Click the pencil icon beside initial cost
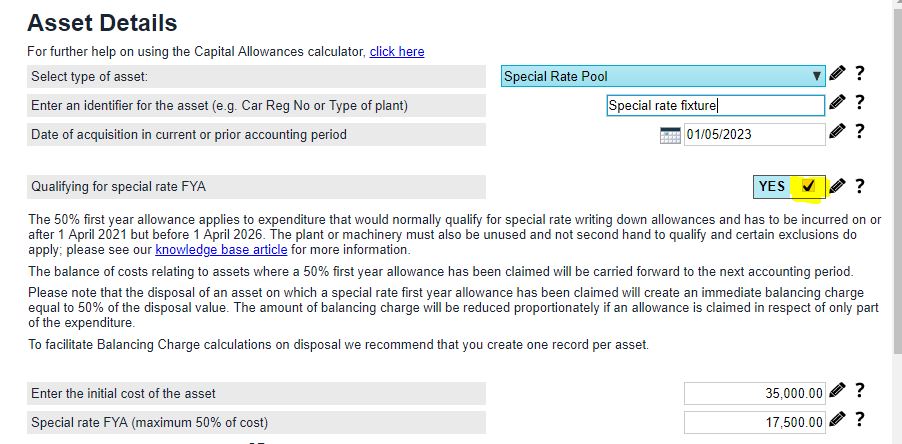Image resolution: width=902 pixels, height=444 pixels. pos(837,391)
